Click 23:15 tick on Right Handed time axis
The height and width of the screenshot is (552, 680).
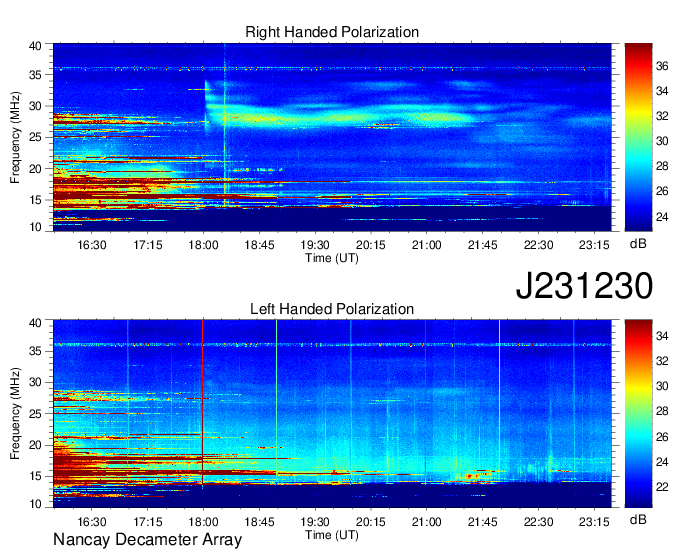tap(594, 245)
